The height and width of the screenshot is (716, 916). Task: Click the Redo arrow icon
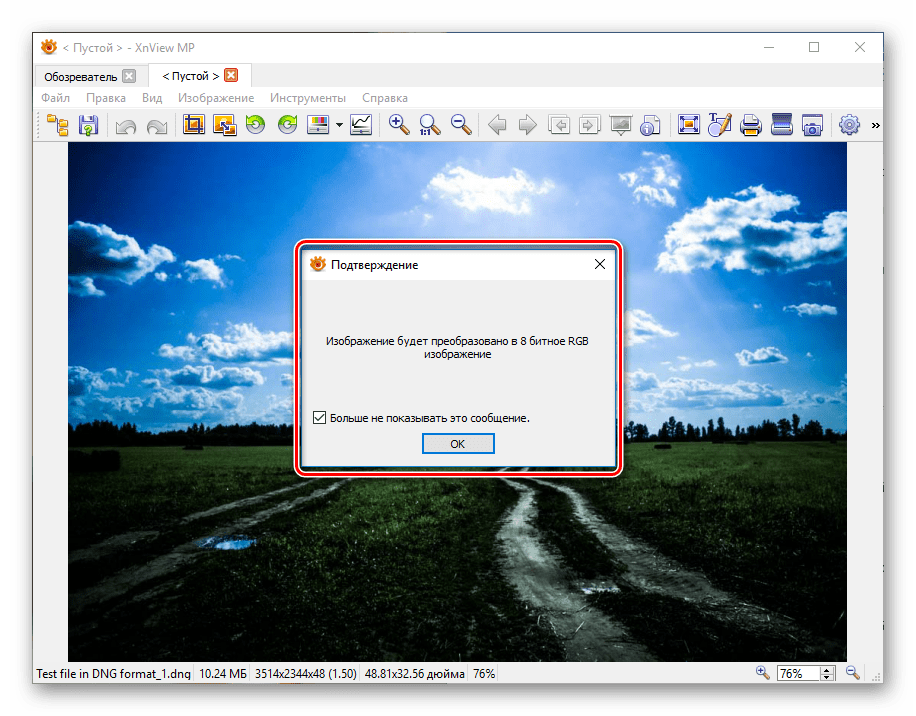tap(157, 126)
